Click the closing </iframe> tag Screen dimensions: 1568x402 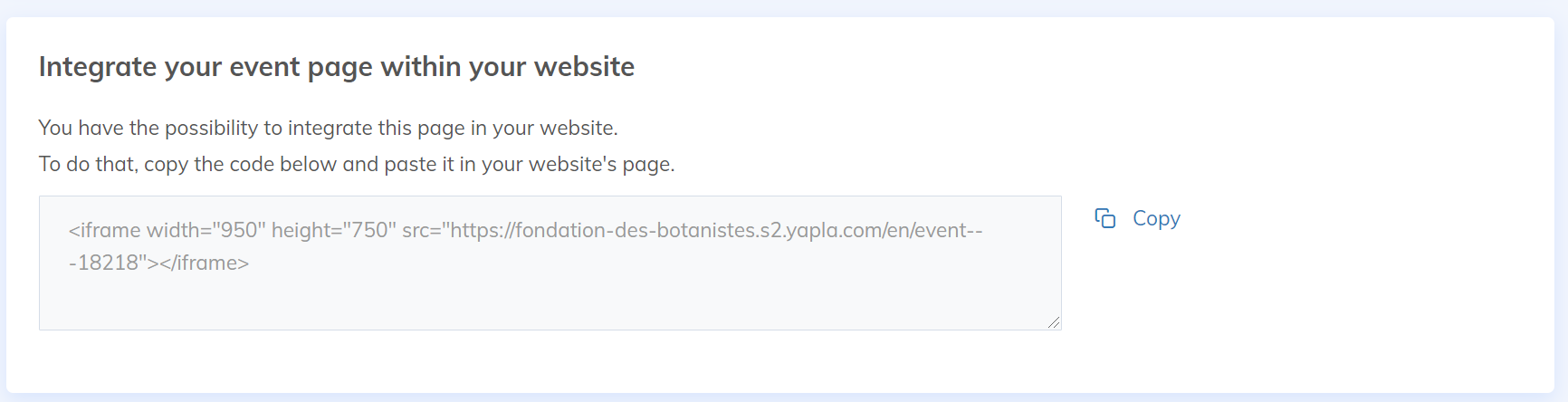205,263
